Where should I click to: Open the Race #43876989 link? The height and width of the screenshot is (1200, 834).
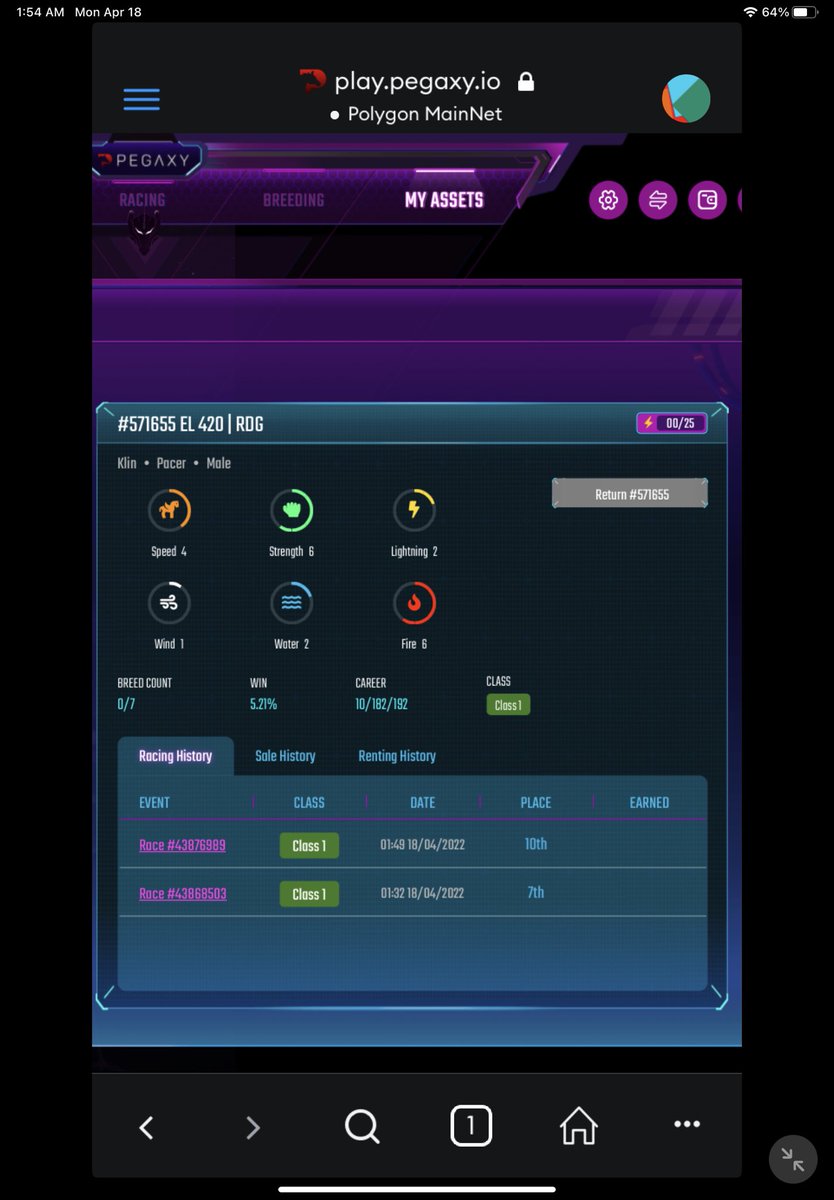182,845
